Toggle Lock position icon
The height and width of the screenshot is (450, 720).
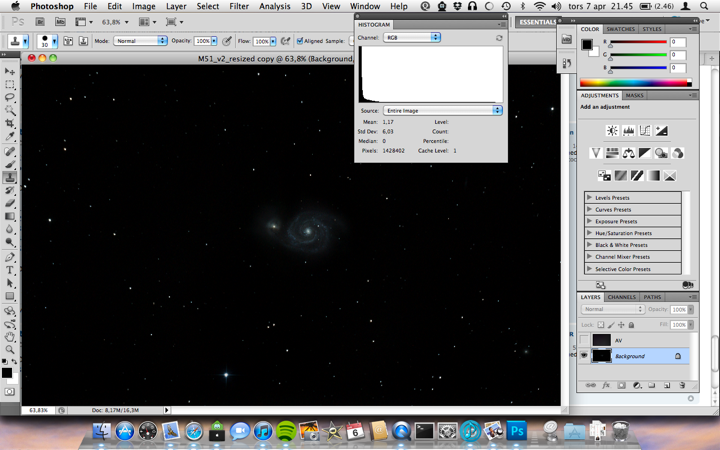pos(621,325)
